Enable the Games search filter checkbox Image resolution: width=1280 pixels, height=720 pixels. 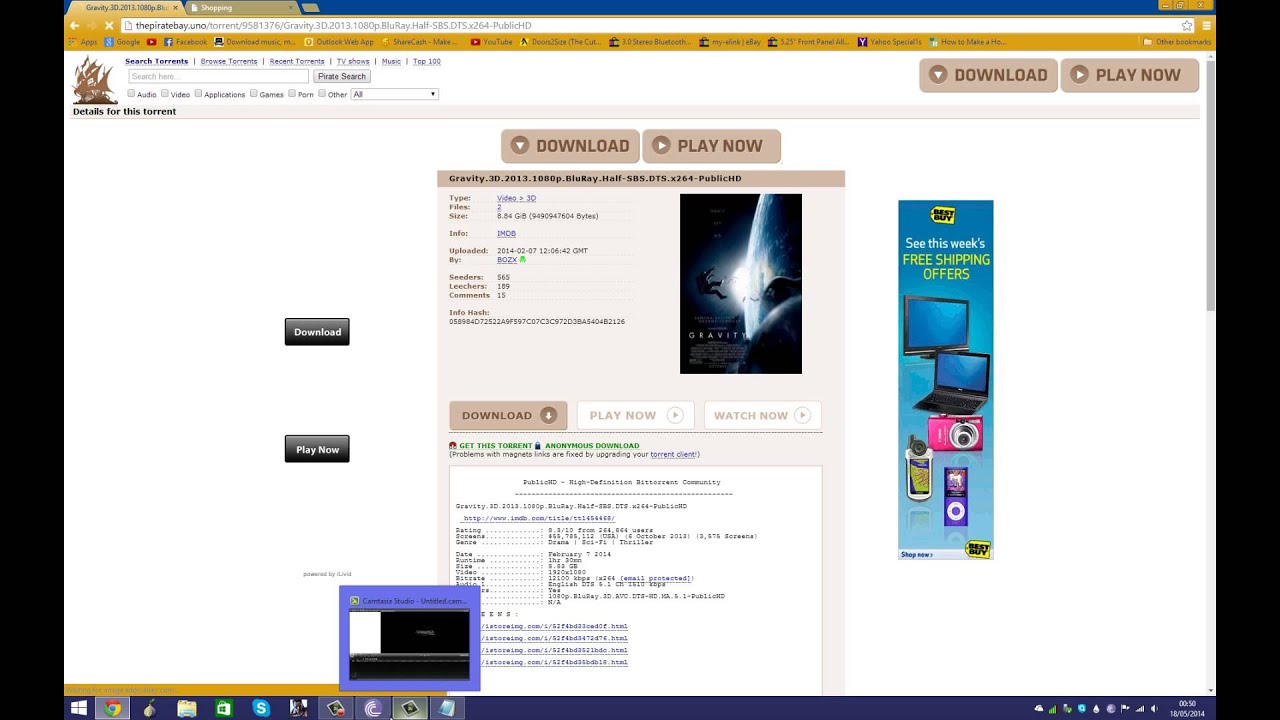coord(254,93)
